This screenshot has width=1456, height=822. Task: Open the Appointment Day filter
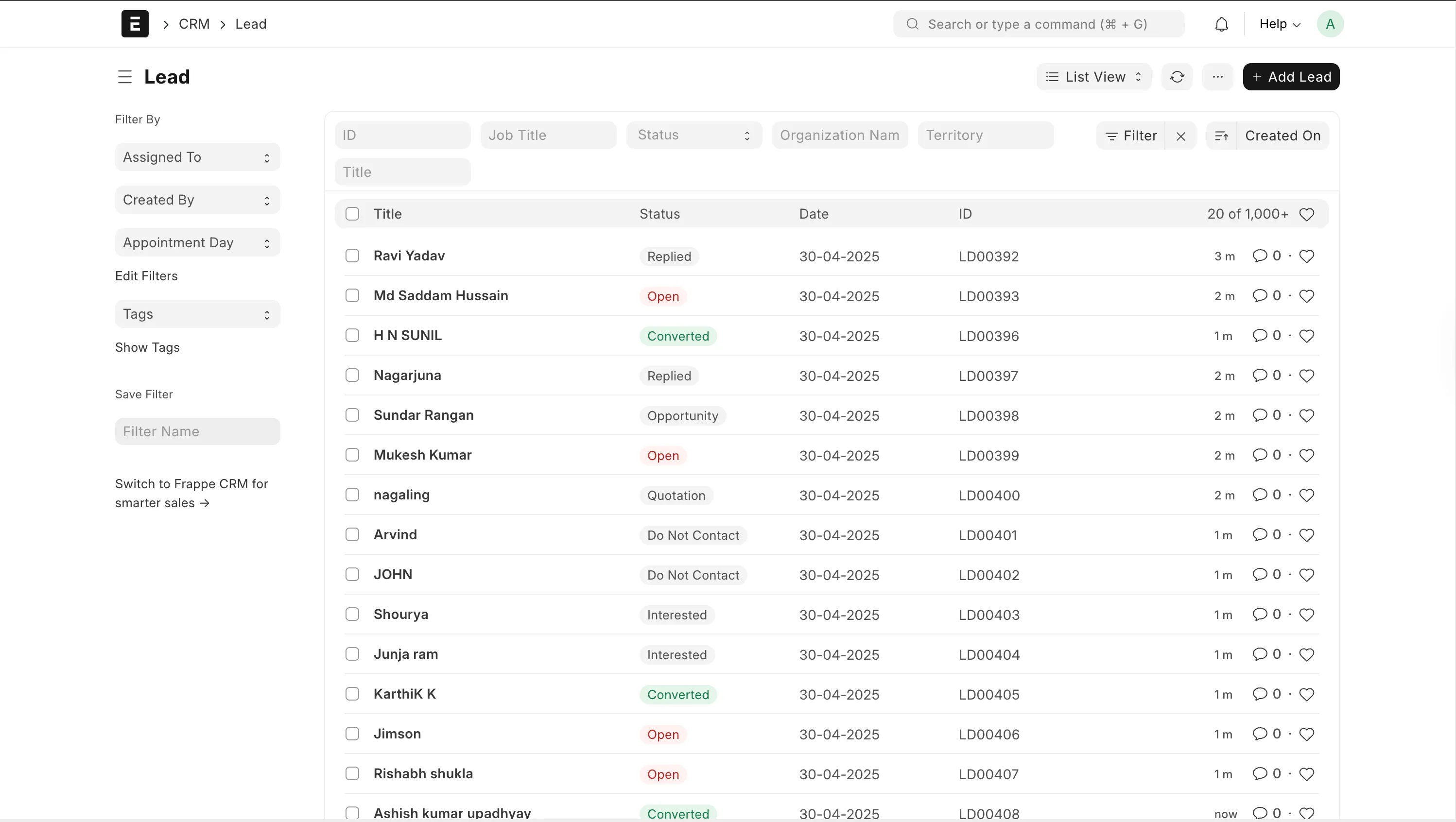pyautogui.click(x=197, y=242)
